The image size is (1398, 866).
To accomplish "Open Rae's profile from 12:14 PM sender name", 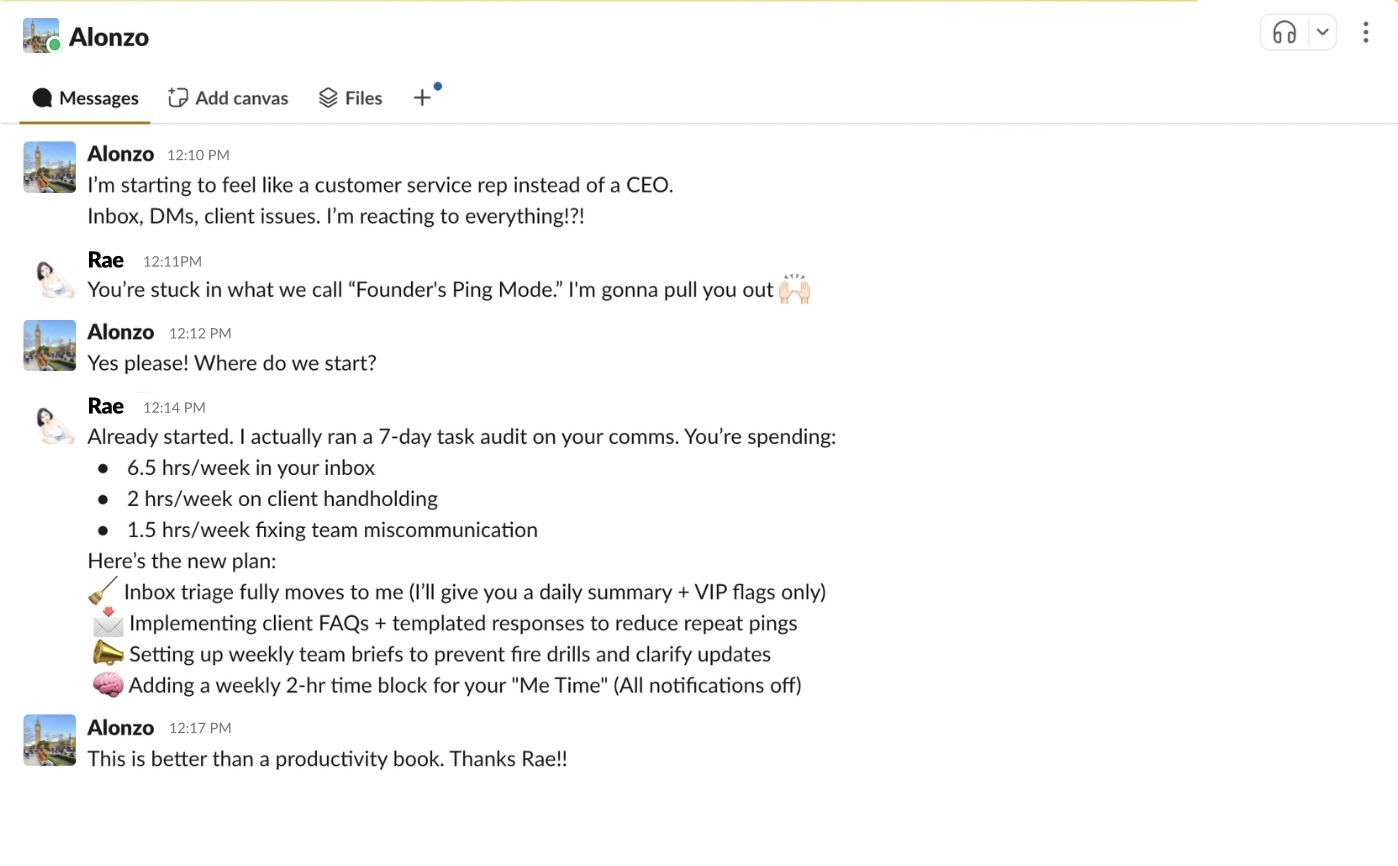I will [x=106, y=406].
